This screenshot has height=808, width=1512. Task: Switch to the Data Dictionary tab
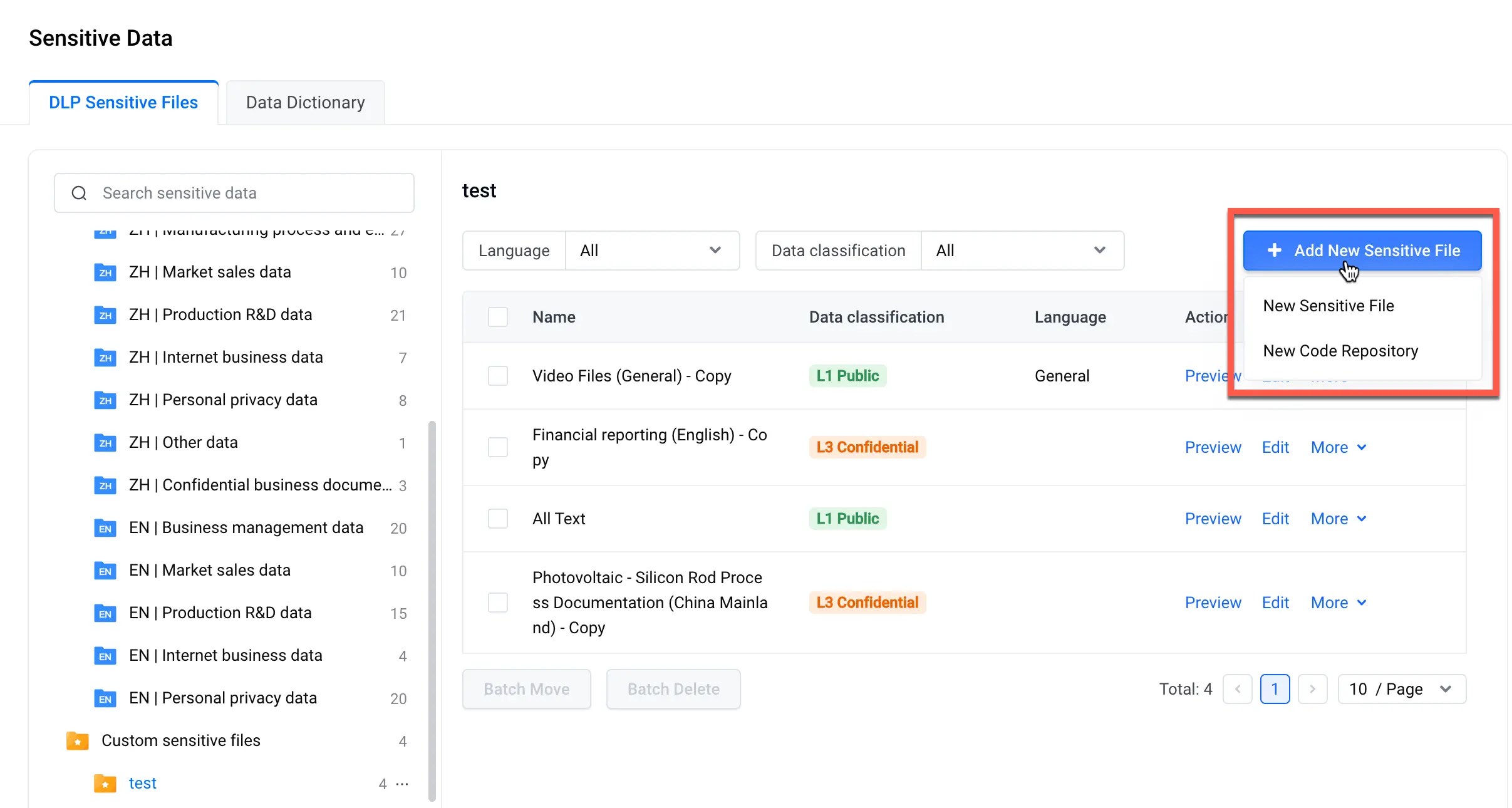click(306, 102)
